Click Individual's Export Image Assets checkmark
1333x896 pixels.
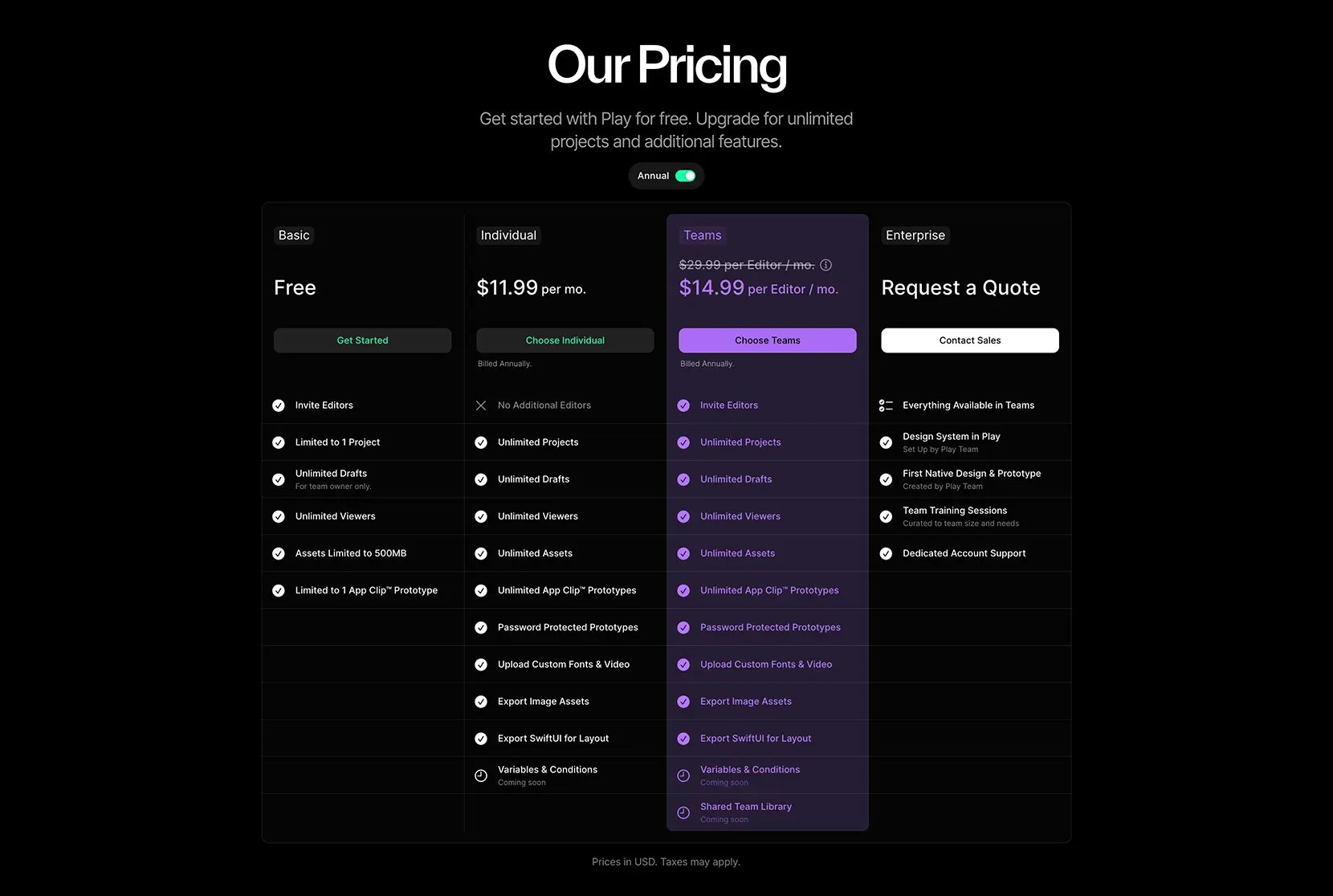[481, 702]
